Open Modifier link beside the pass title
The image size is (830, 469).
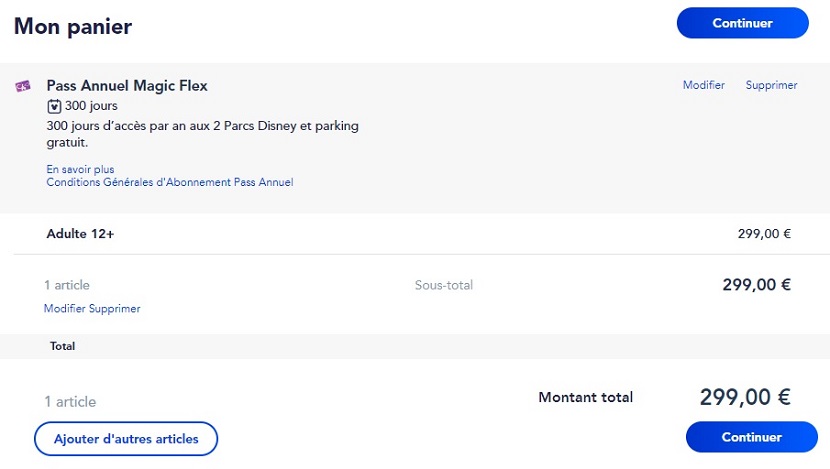point(703,85)
